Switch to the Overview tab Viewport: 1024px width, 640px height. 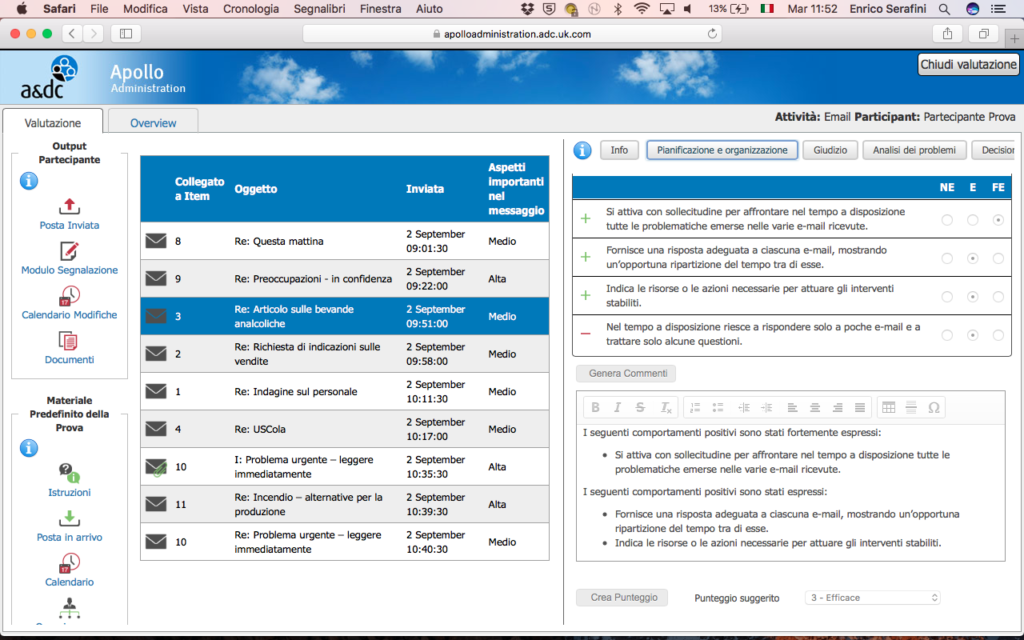(x=153, y=123)
